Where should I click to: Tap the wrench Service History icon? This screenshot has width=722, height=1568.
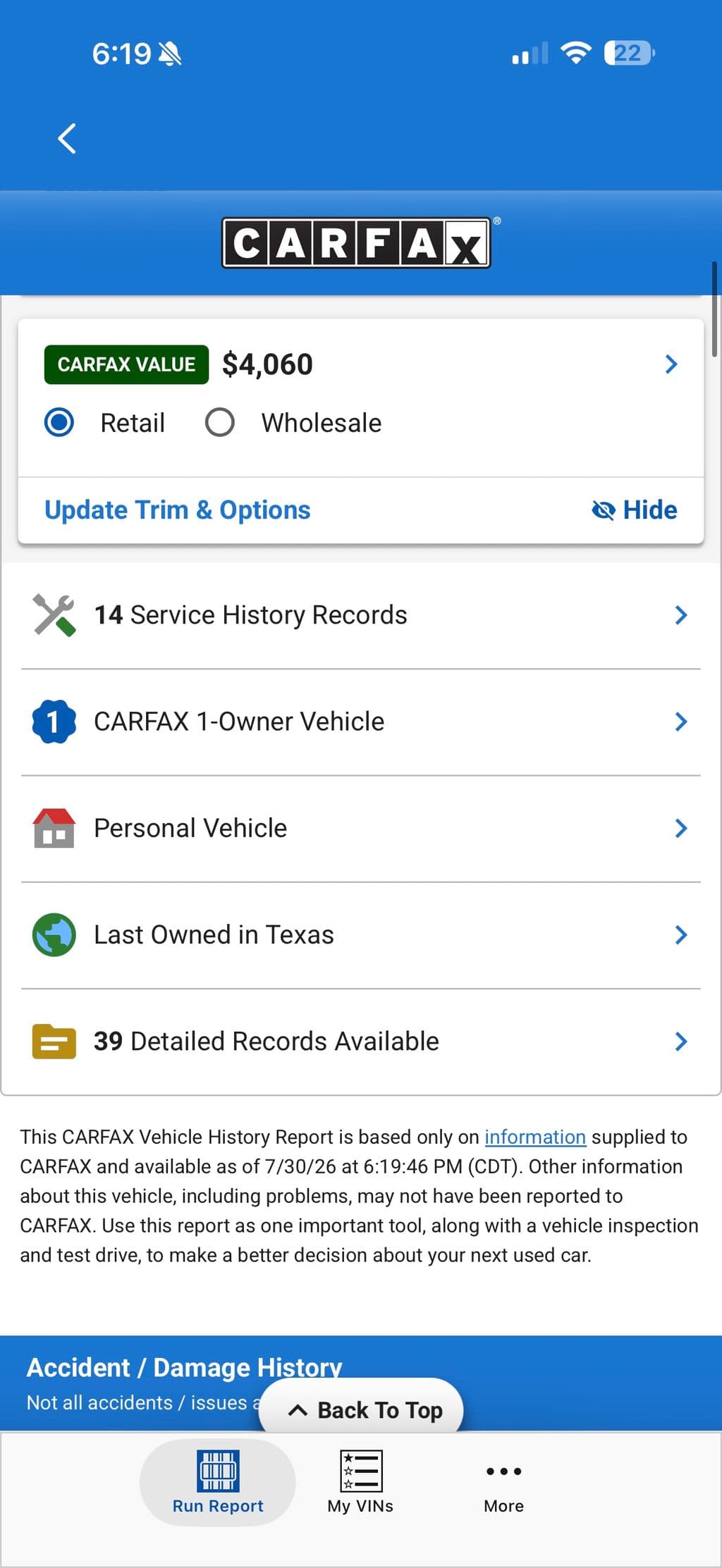pos(54,615)
